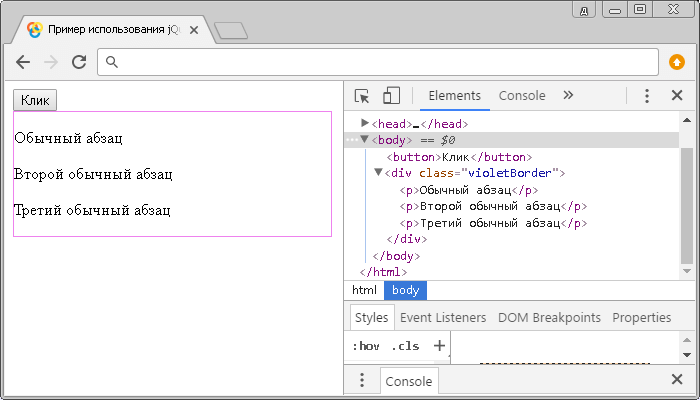
Task: Click the Клик button on page
Action: click(x=35, y=100)
